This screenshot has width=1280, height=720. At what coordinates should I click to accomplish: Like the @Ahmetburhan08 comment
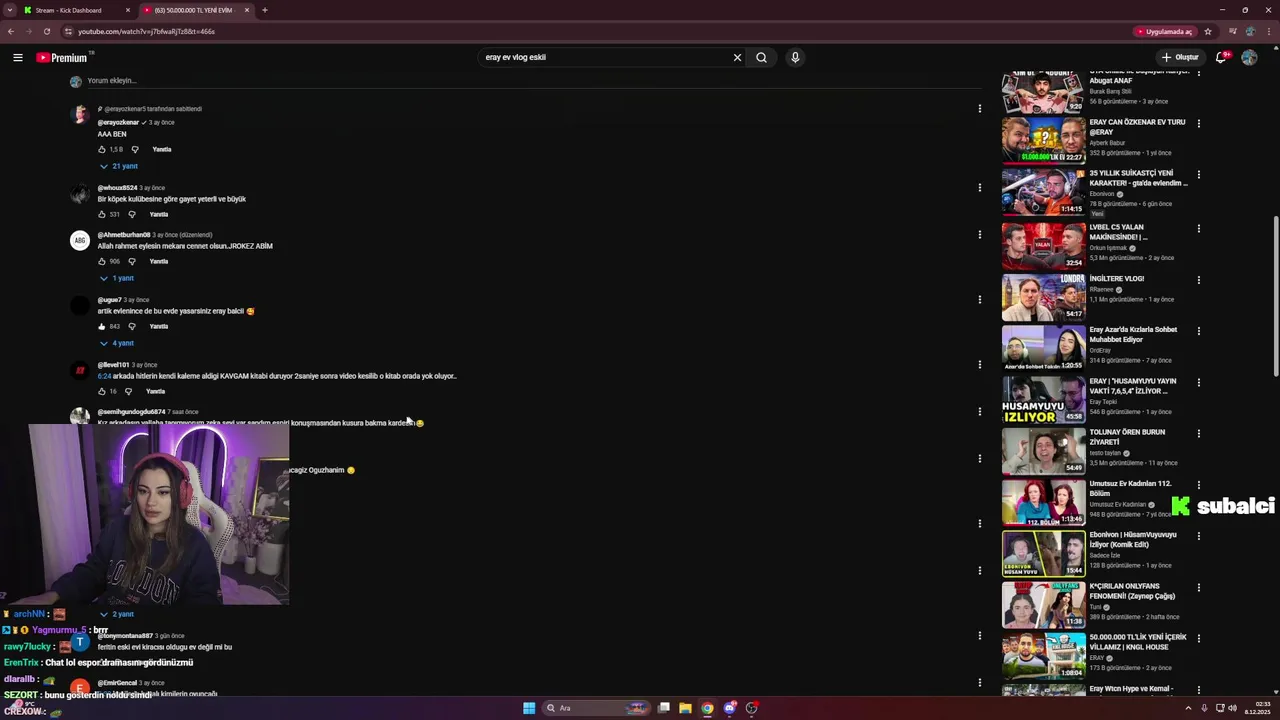point(102,261)
